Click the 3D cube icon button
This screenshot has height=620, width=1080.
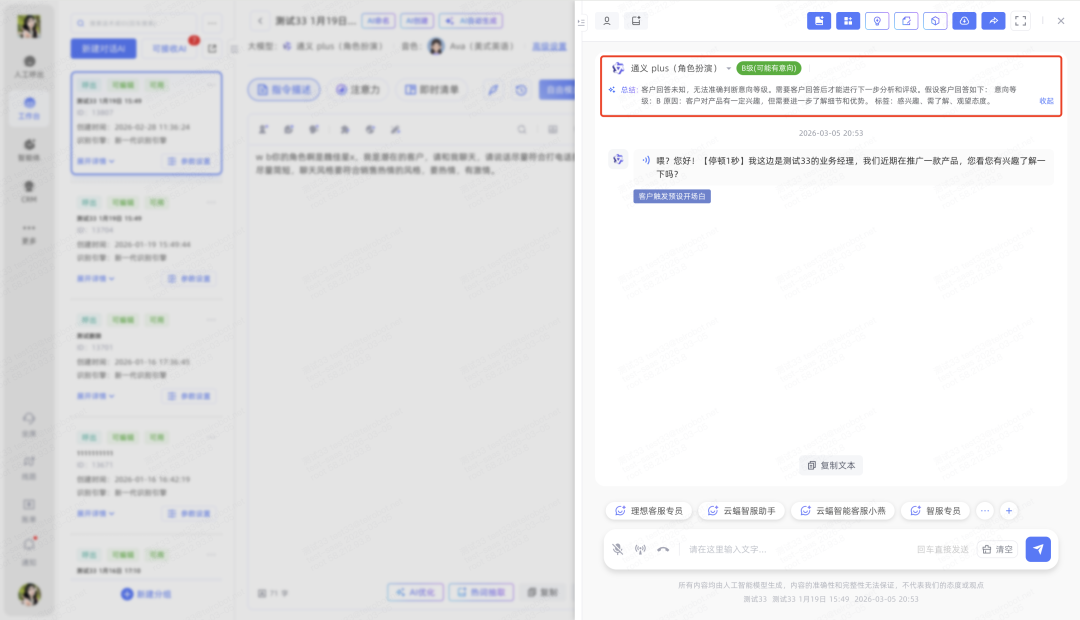(935, 21)
